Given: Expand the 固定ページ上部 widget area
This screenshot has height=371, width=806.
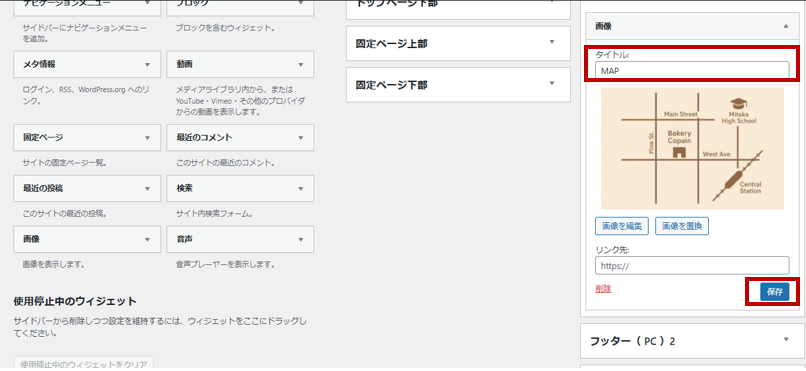Looking at the screenshot, I should [x=553, y=42].
